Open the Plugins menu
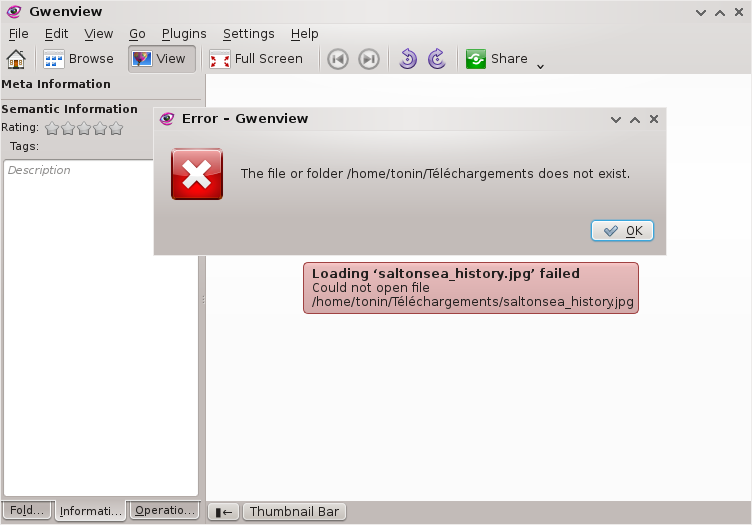The height and width of the screenshot is (525, 752). pyautogui.click(x=184, y=34)
